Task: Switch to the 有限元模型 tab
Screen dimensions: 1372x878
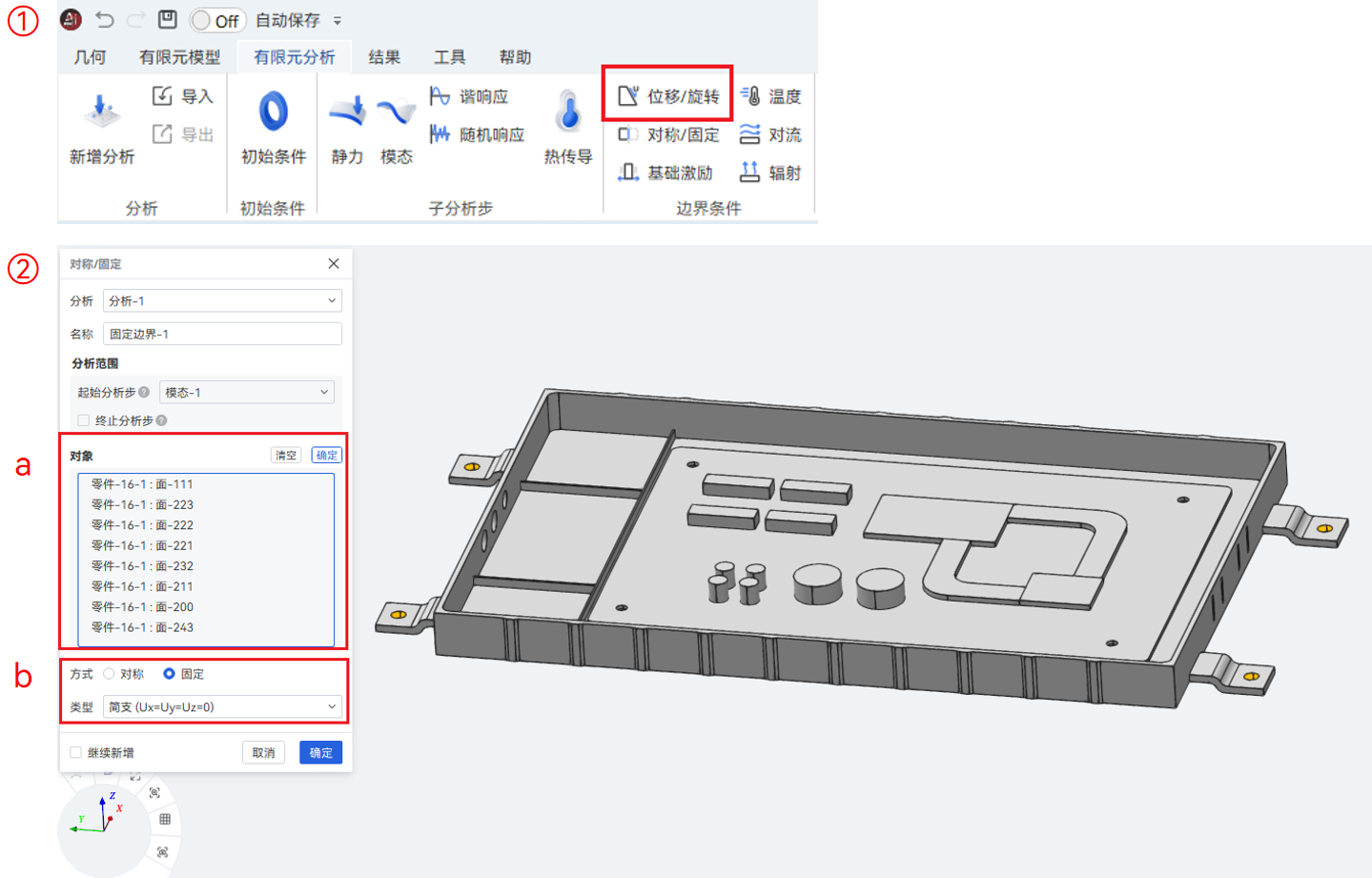Action: [179, 57]
